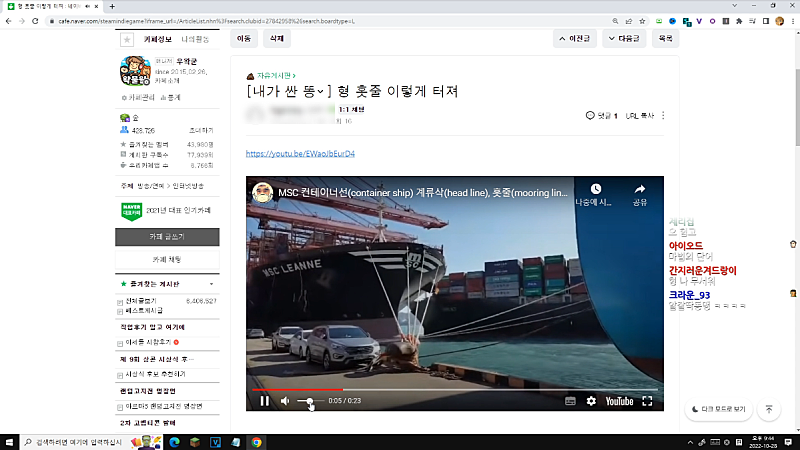Click the scroll-to-top arrow button
800x450 pixels.
(769, 409)
